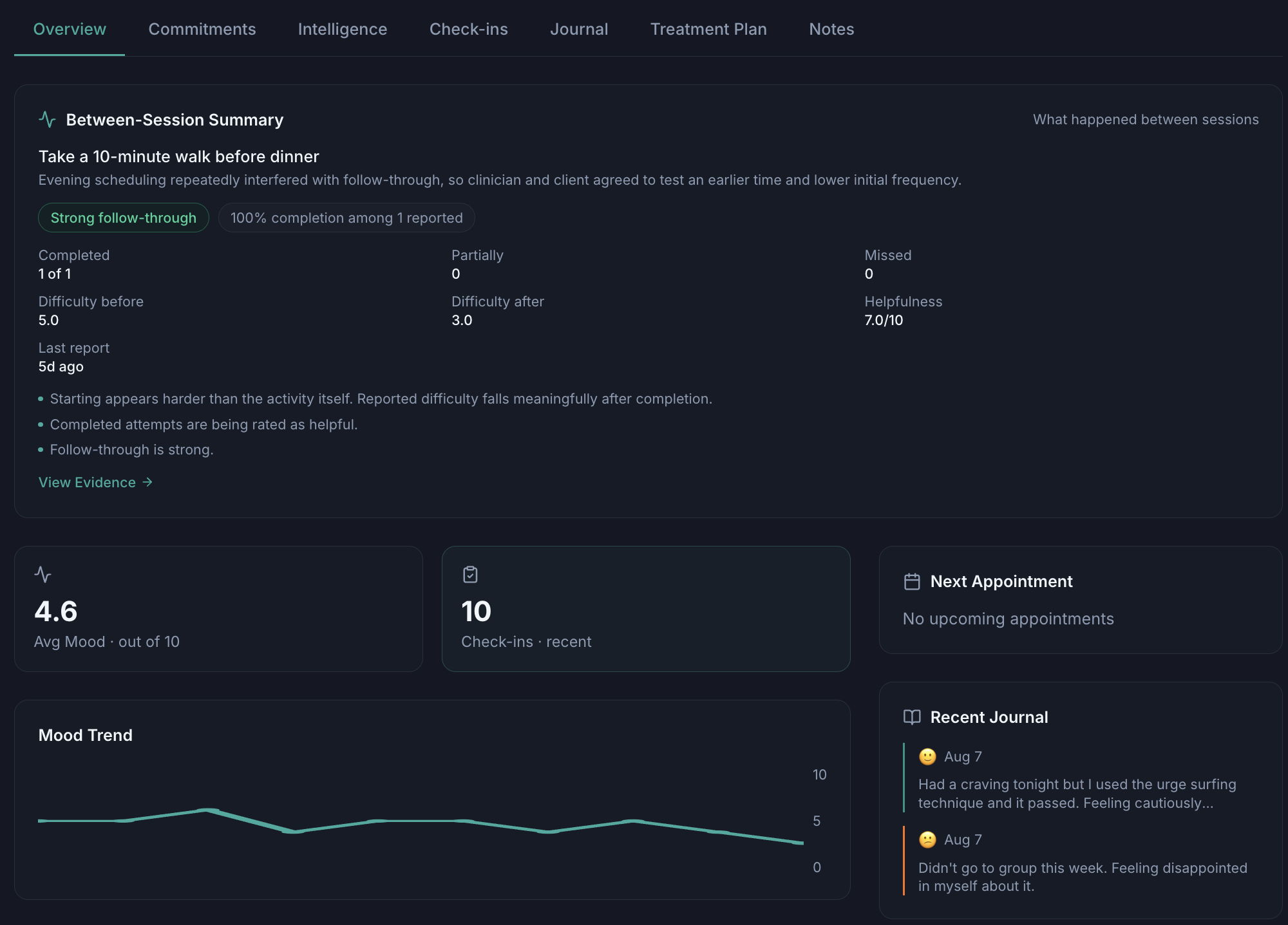
Task: Click the Next Appointment calendar icon
Action: click(912, 582)
